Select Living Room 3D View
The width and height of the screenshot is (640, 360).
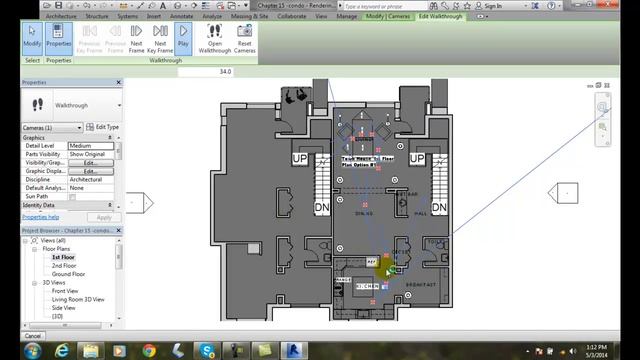(78, 300)
